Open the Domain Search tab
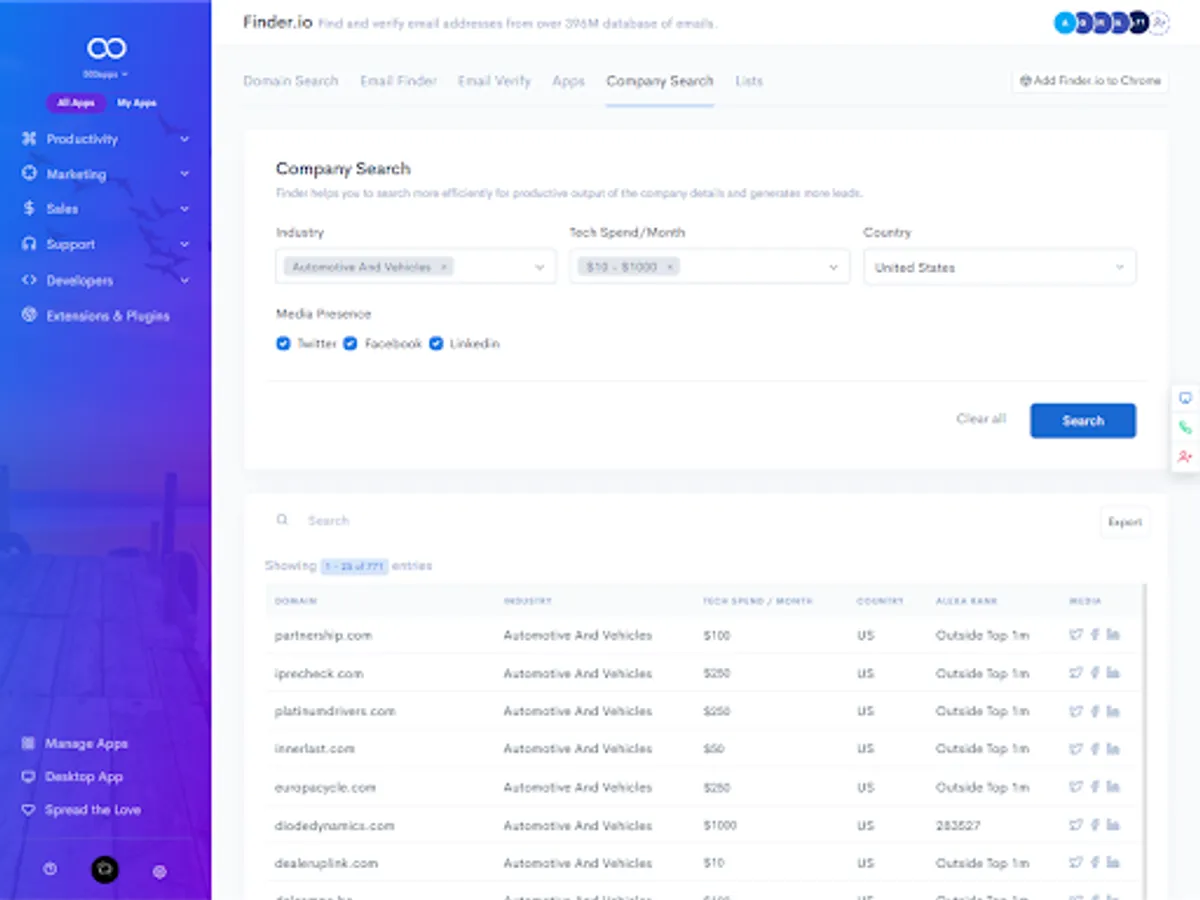The width and height of the screenshot is (1200, 900). pos(291,81)
